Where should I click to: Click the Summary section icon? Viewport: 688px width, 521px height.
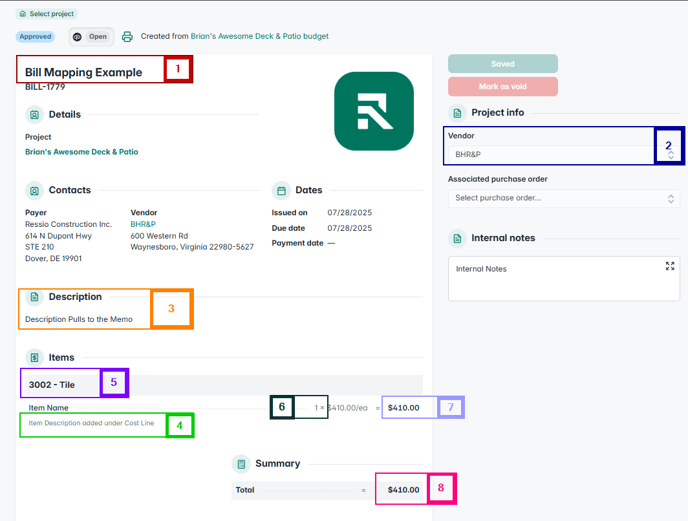pos(241,464)
